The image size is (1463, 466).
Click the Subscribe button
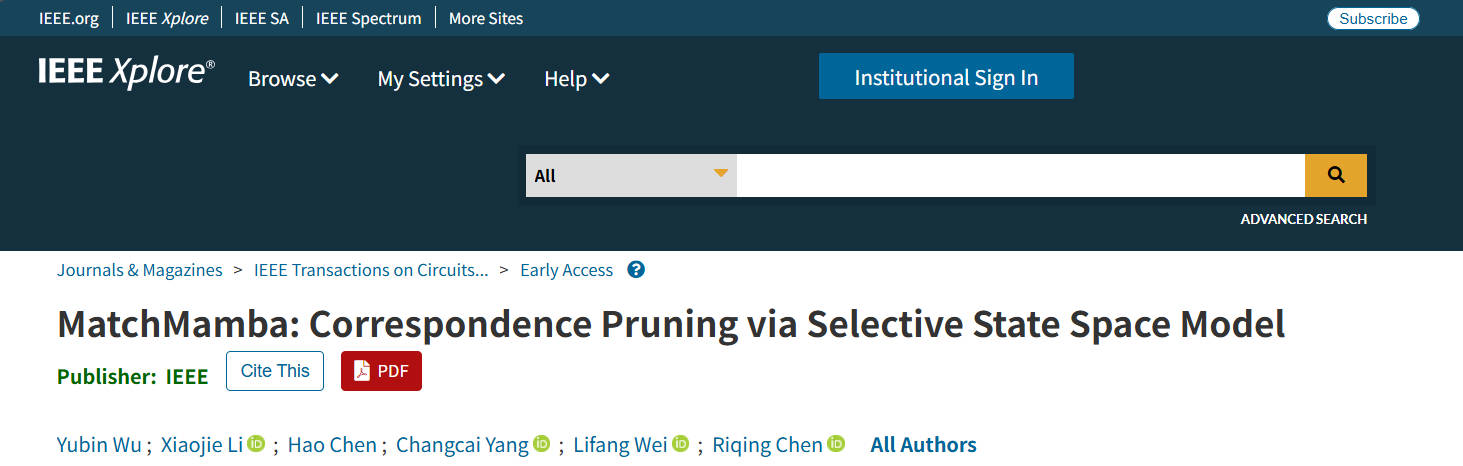[1373, 18]
